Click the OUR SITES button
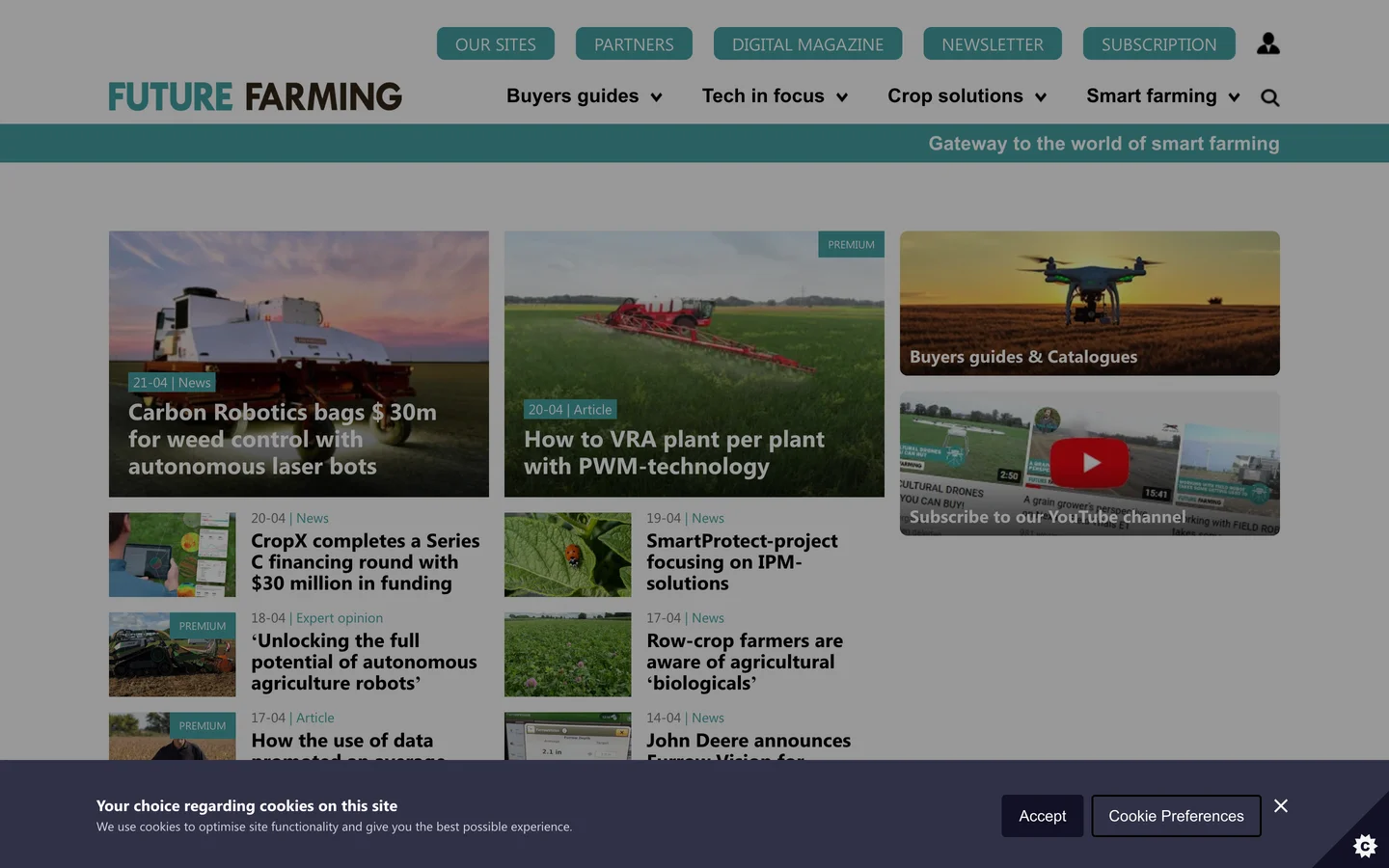The width and height of the screenshot is (1389, 868). 496,43
